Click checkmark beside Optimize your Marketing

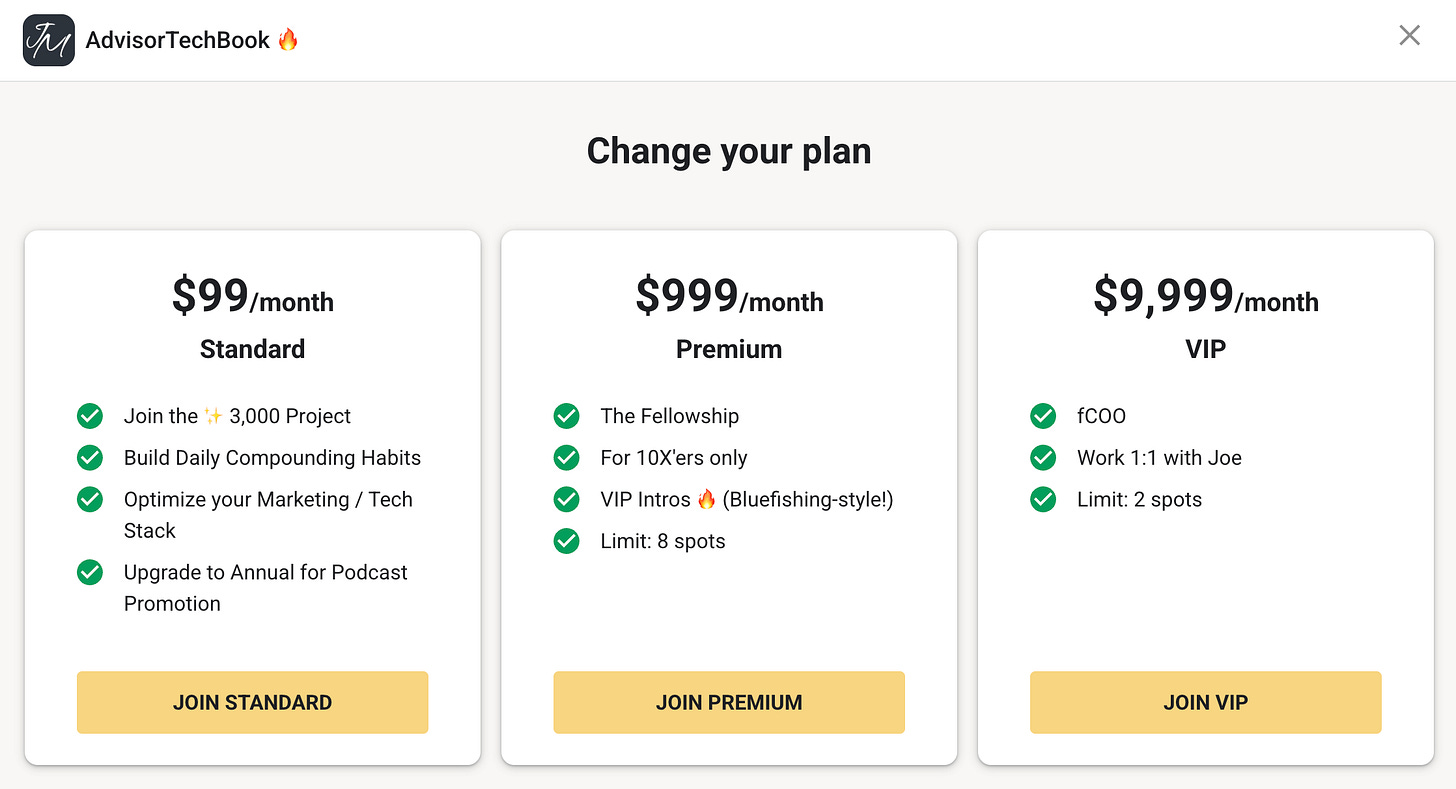click(90, 499)
